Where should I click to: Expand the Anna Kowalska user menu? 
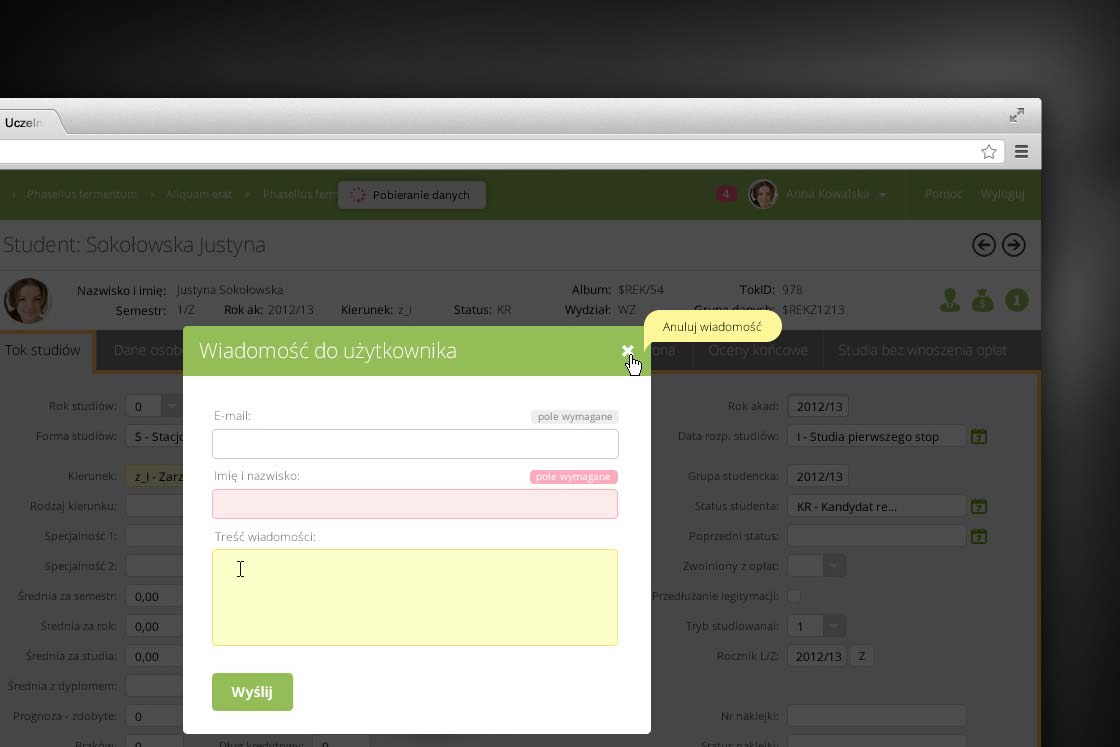(882, 195)
